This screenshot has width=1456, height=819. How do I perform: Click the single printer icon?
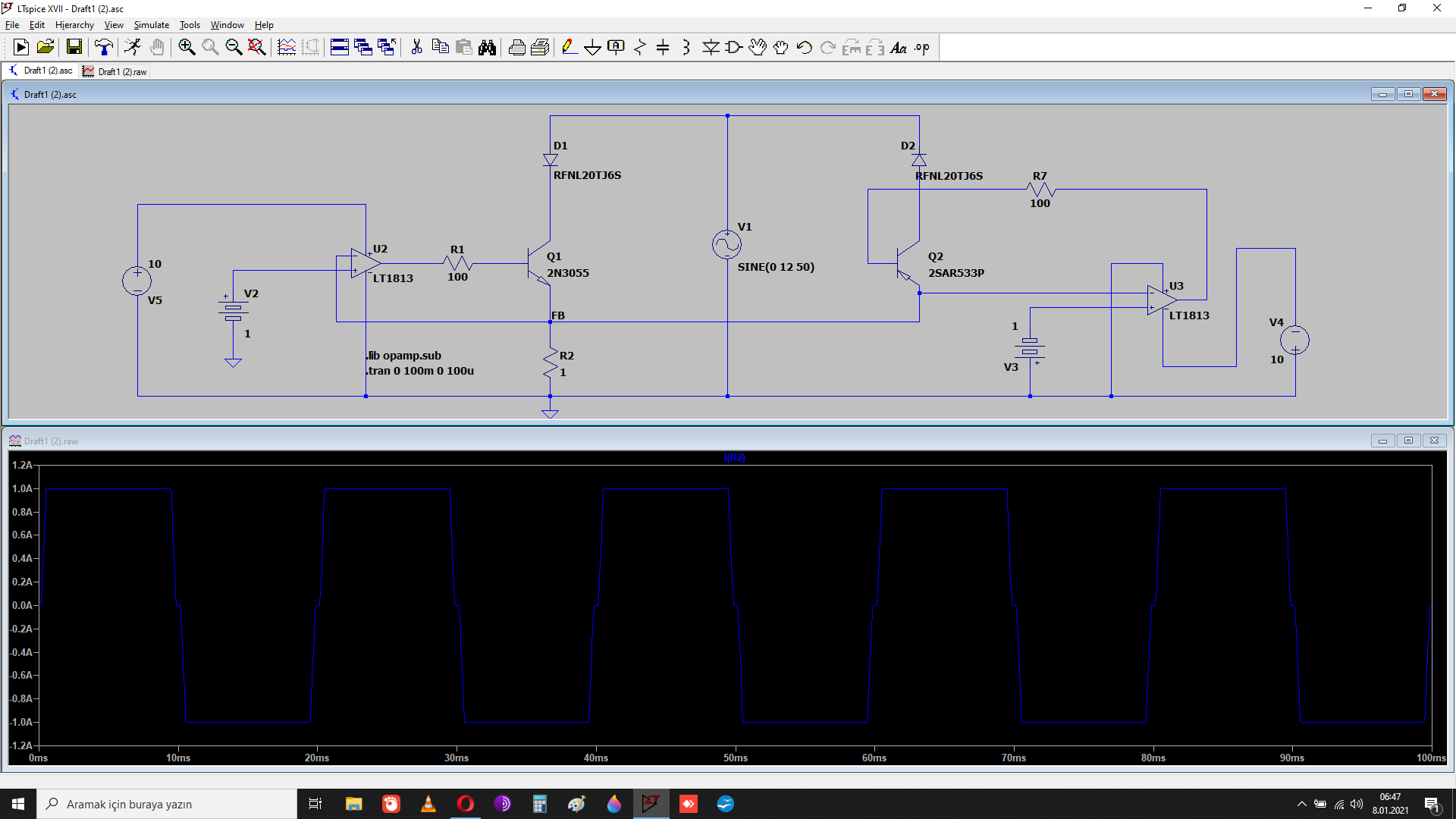(x=517, y=48)
